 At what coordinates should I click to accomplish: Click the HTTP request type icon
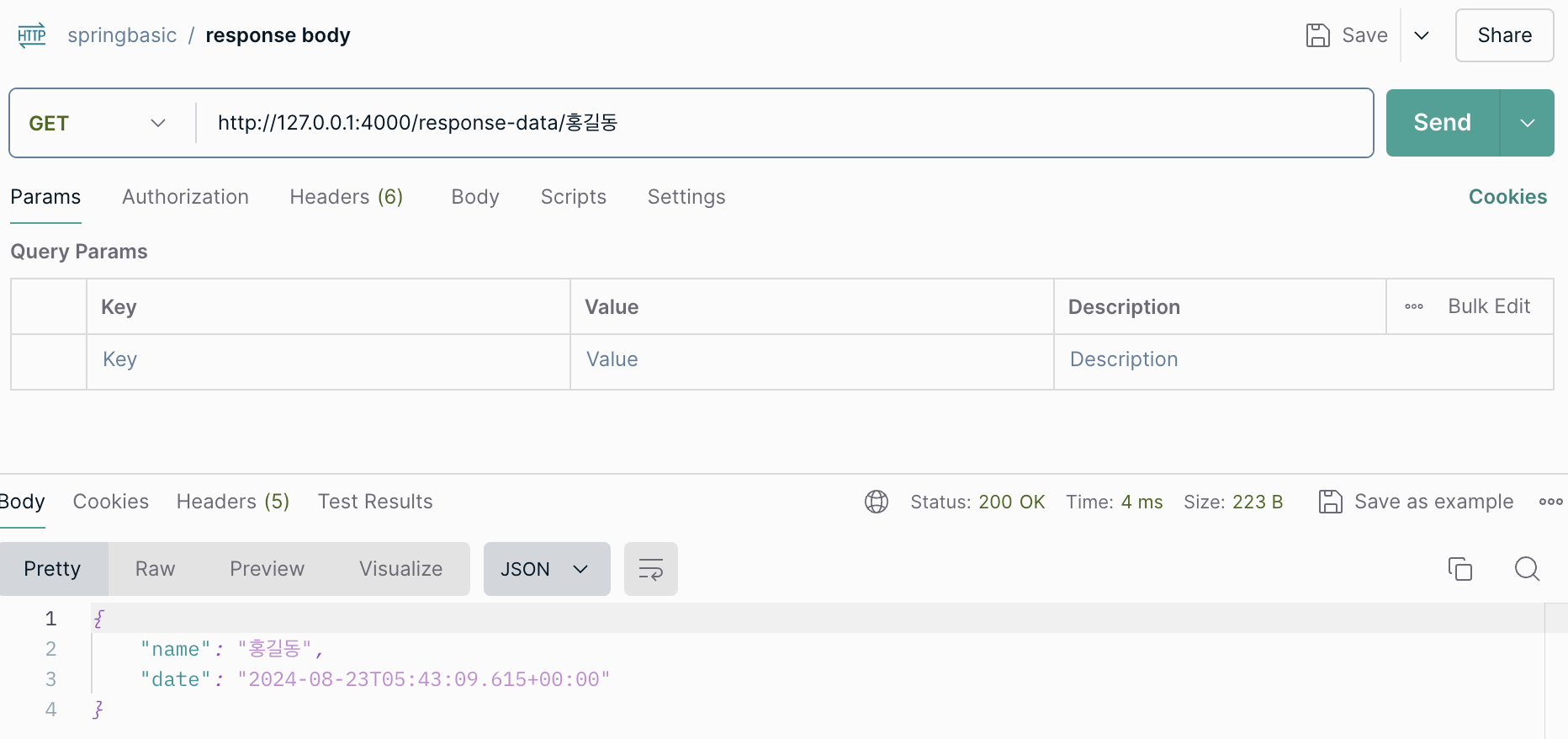coord(32,35)
